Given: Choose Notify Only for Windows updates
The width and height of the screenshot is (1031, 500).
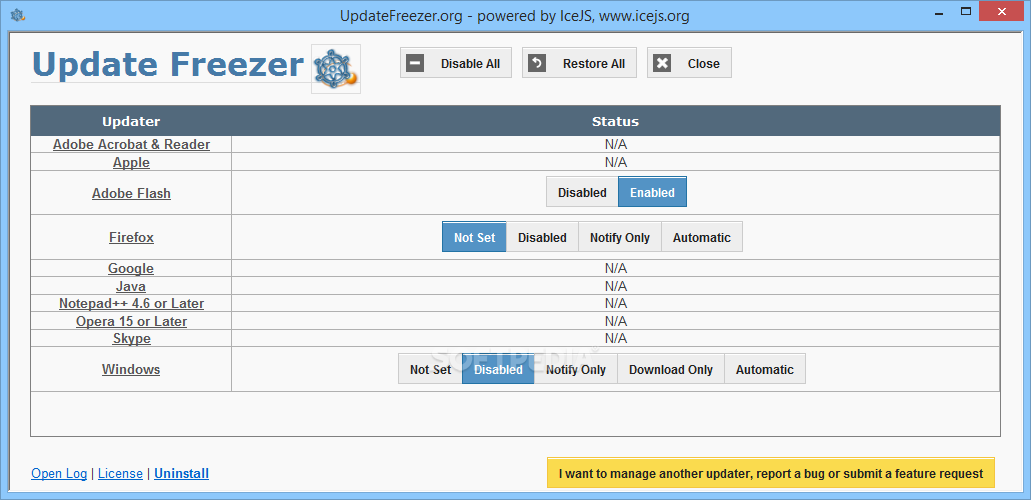Looking at the screenshot, I should (x=576, y=369).
